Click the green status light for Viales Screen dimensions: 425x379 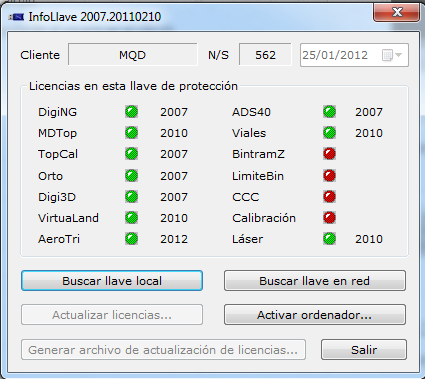(x=329, y=133)
